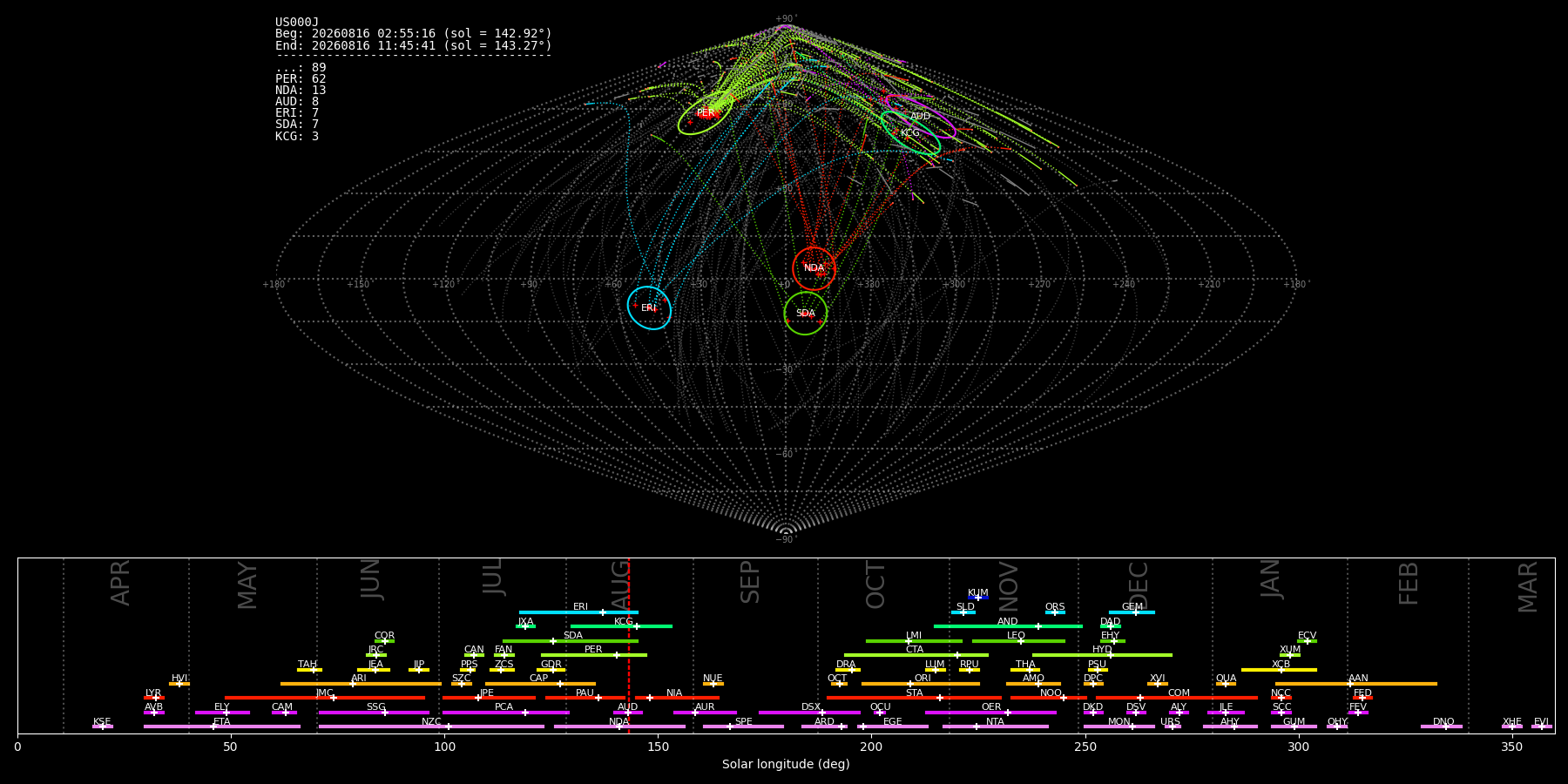
Task: Click the red dashed current solar longitude line
Action: click(x=629, y=645)
